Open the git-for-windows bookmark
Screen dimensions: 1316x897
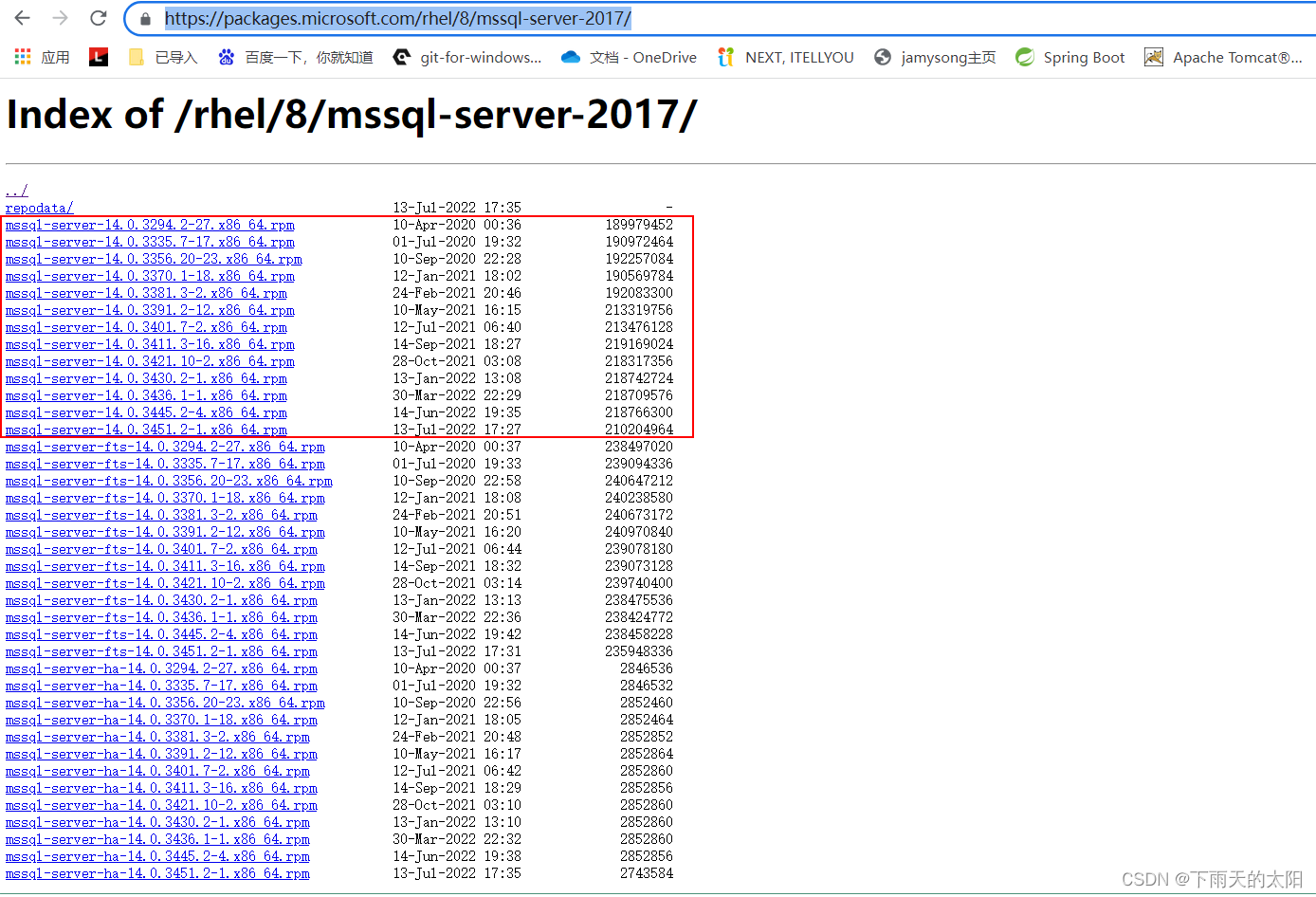[x=467, y=58]
